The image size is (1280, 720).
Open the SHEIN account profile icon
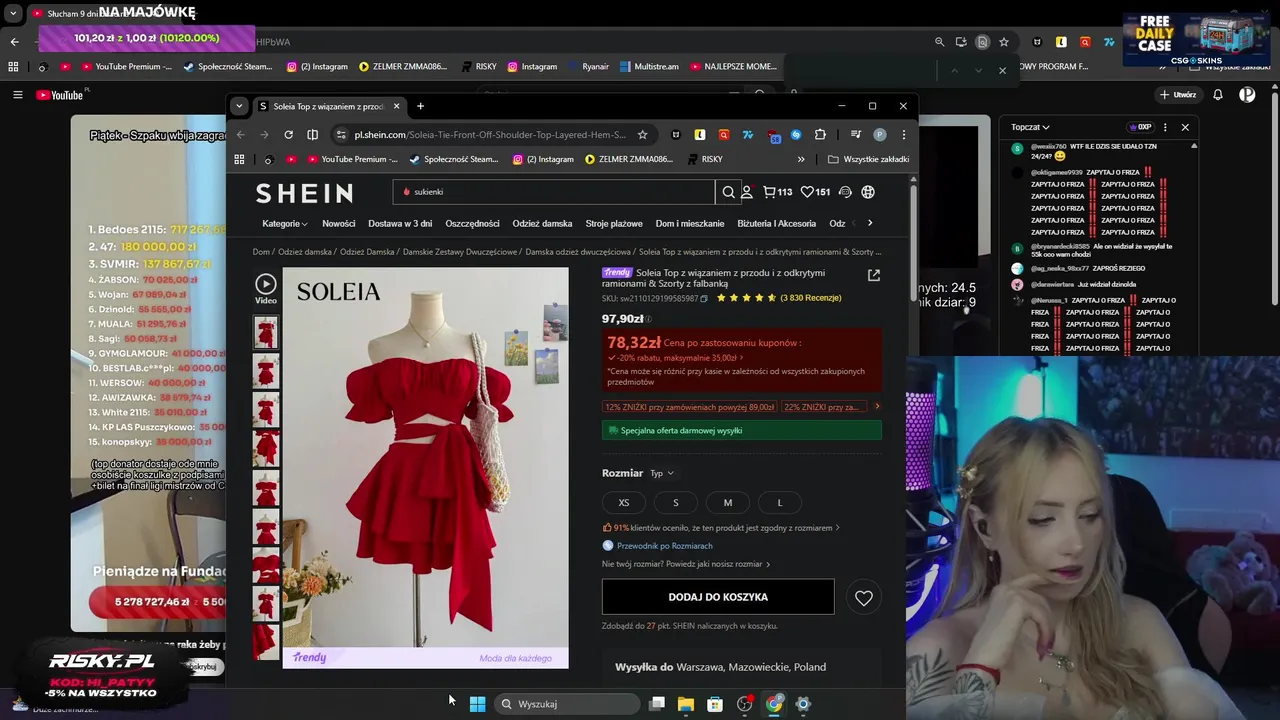pos(746,192)
